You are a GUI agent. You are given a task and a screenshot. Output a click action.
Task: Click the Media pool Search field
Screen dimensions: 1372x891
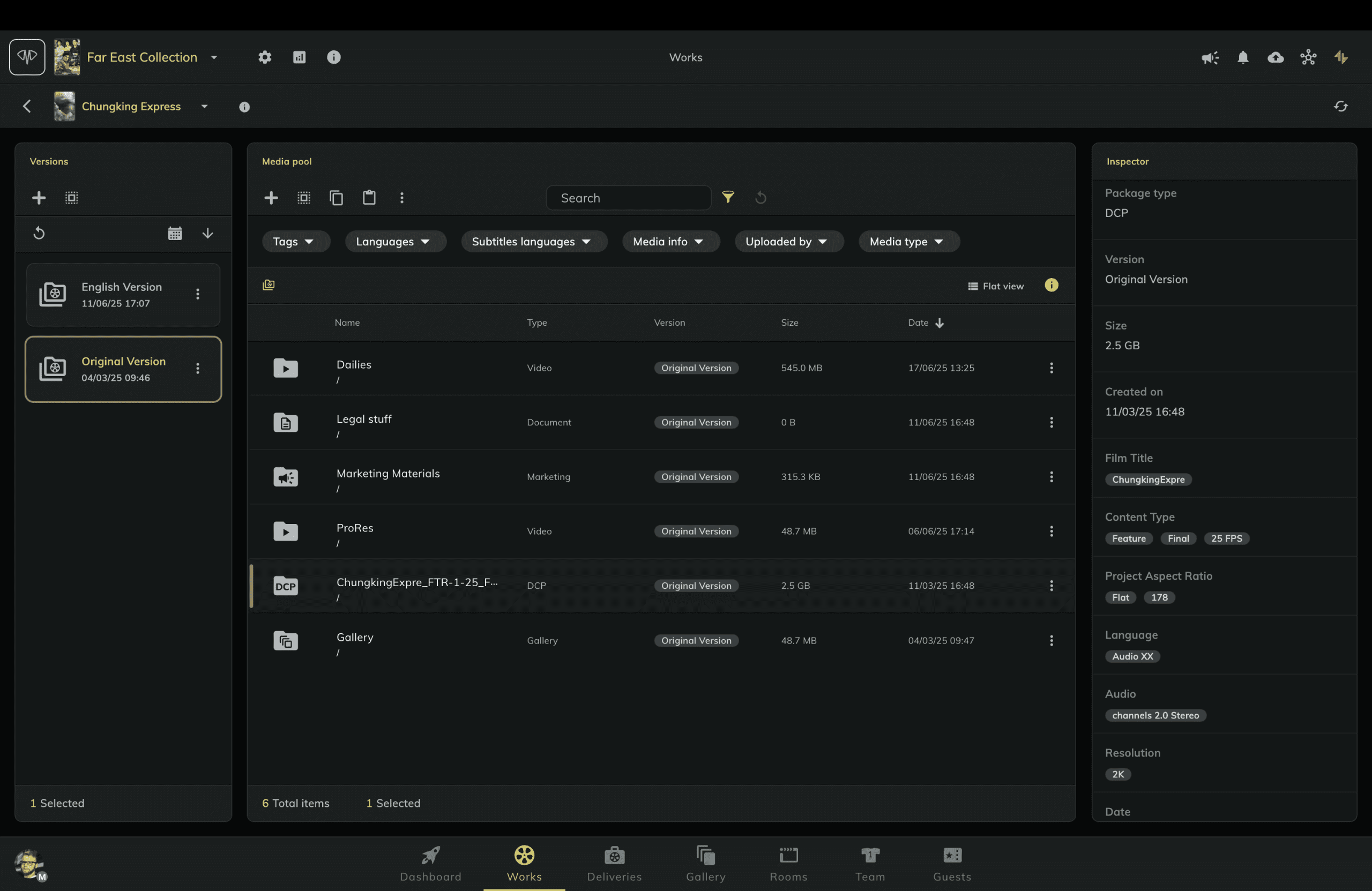[628, 198]
